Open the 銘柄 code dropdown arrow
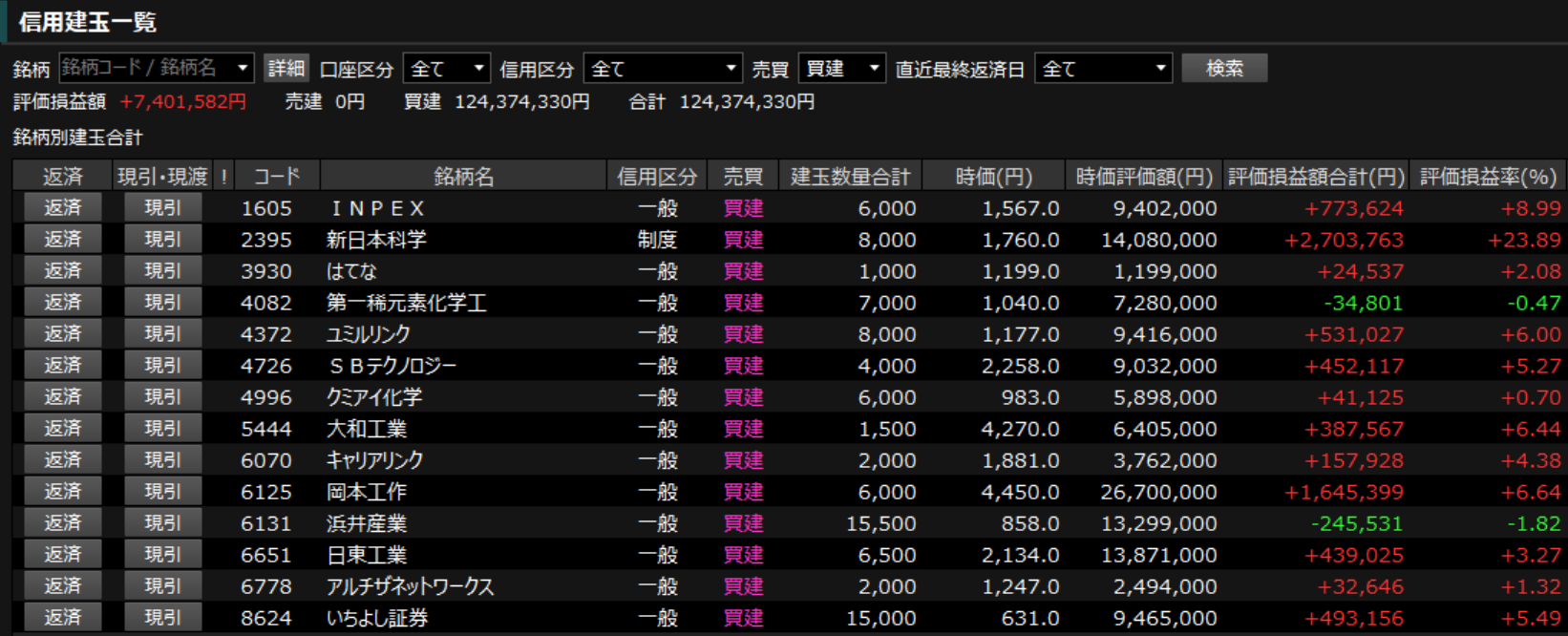1568x636 pixels. point(243,69)
